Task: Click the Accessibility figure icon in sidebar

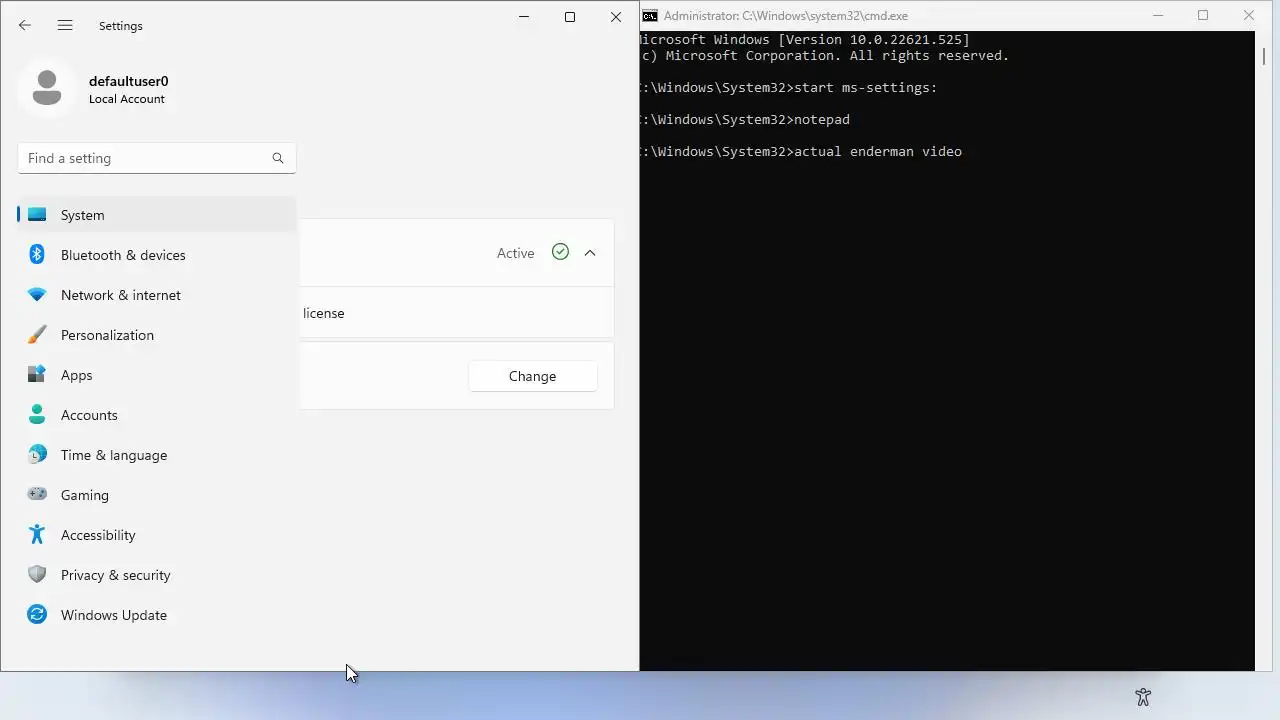Action: click(37, 535)
